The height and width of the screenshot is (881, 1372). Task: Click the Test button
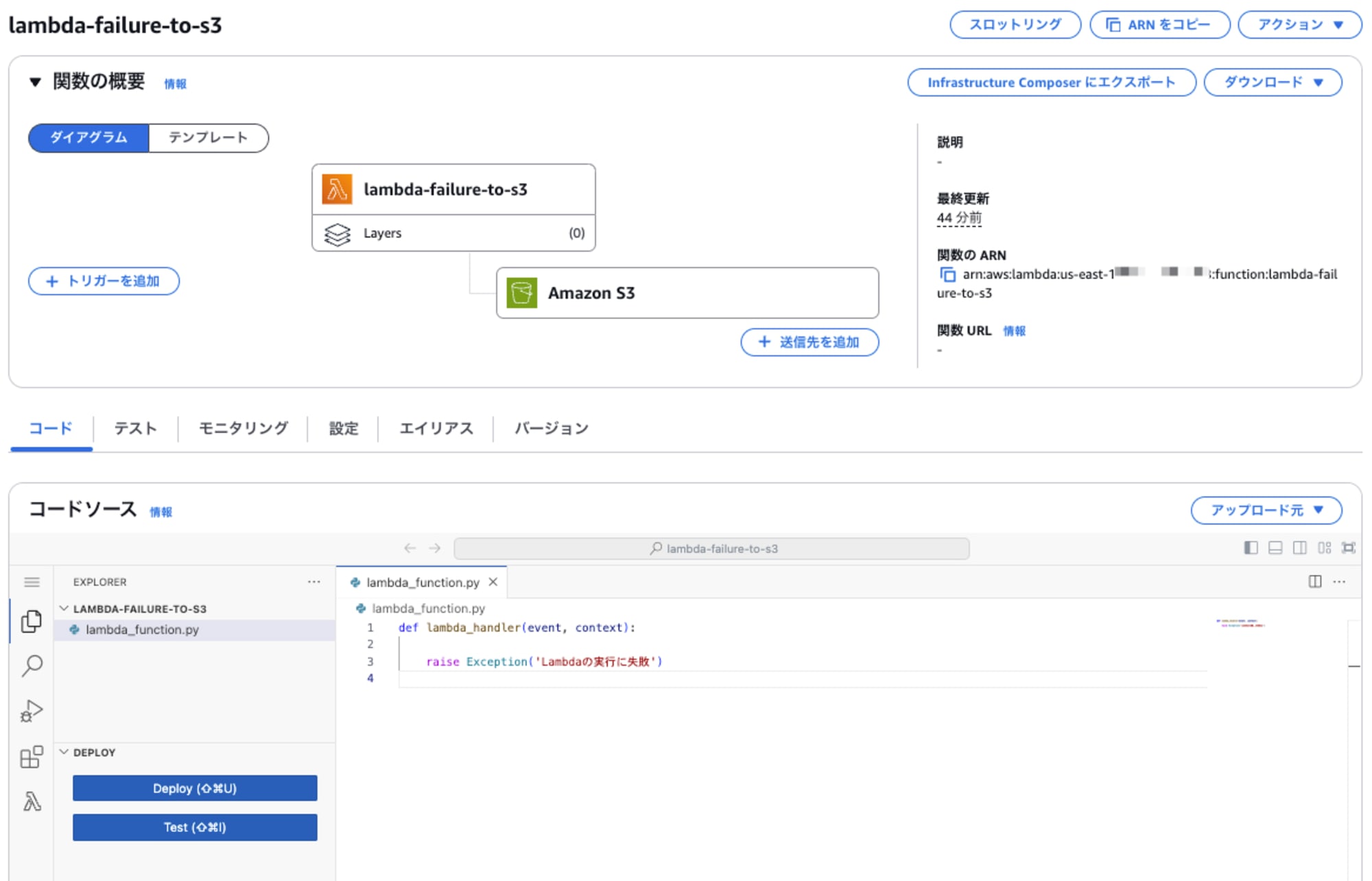pos(195,827)
